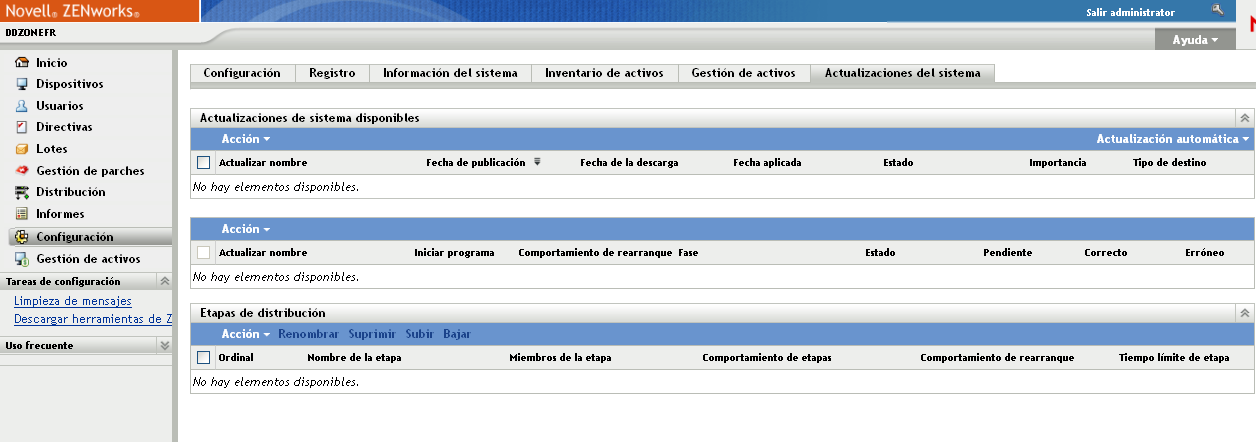The width and height of the screenshot is (1256, 442).
Task: Select Actualizaciones del sistema tab
Action: tap(902, 73)
